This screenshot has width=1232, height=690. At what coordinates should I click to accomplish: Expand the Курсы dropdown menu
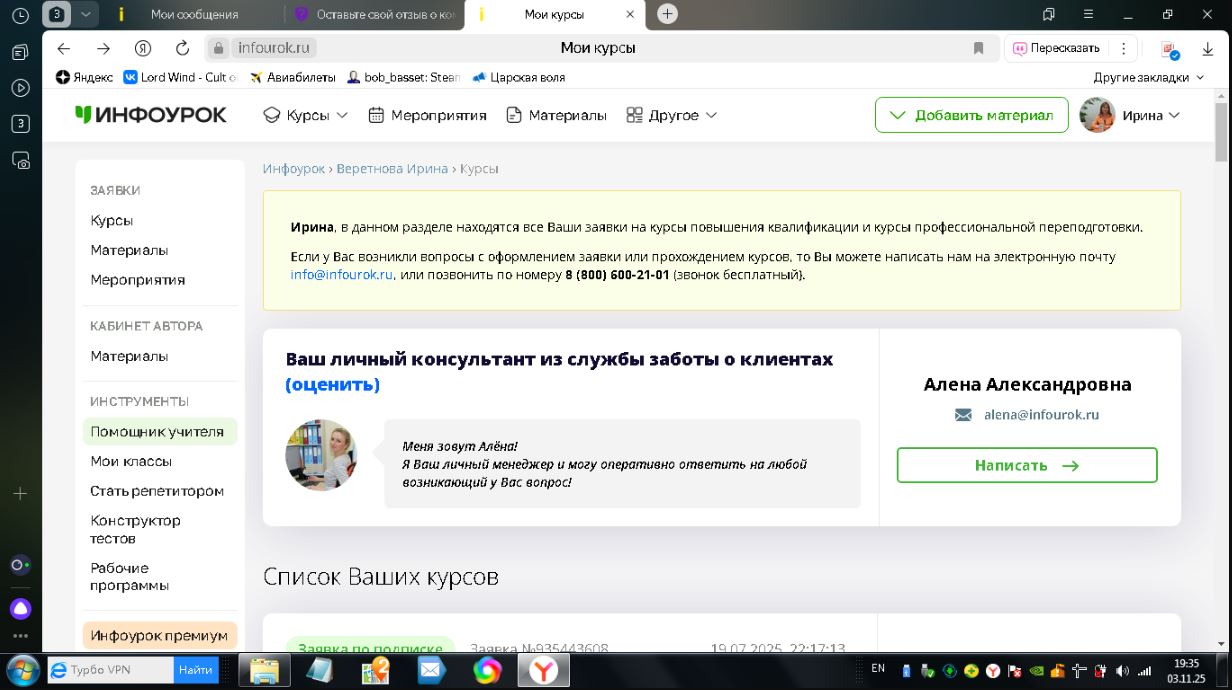tap(306, 115)
